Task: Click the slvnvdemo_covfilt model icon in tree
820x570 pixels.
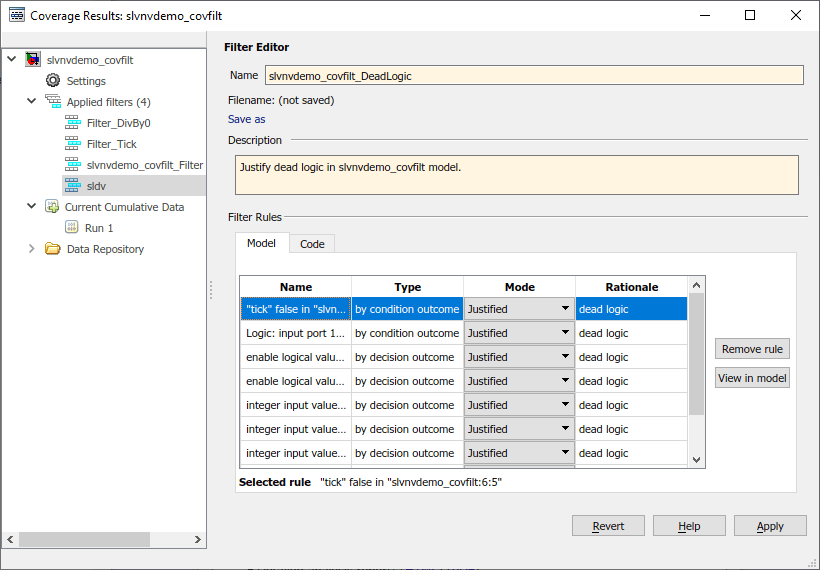Action: [x=33, y=60]
